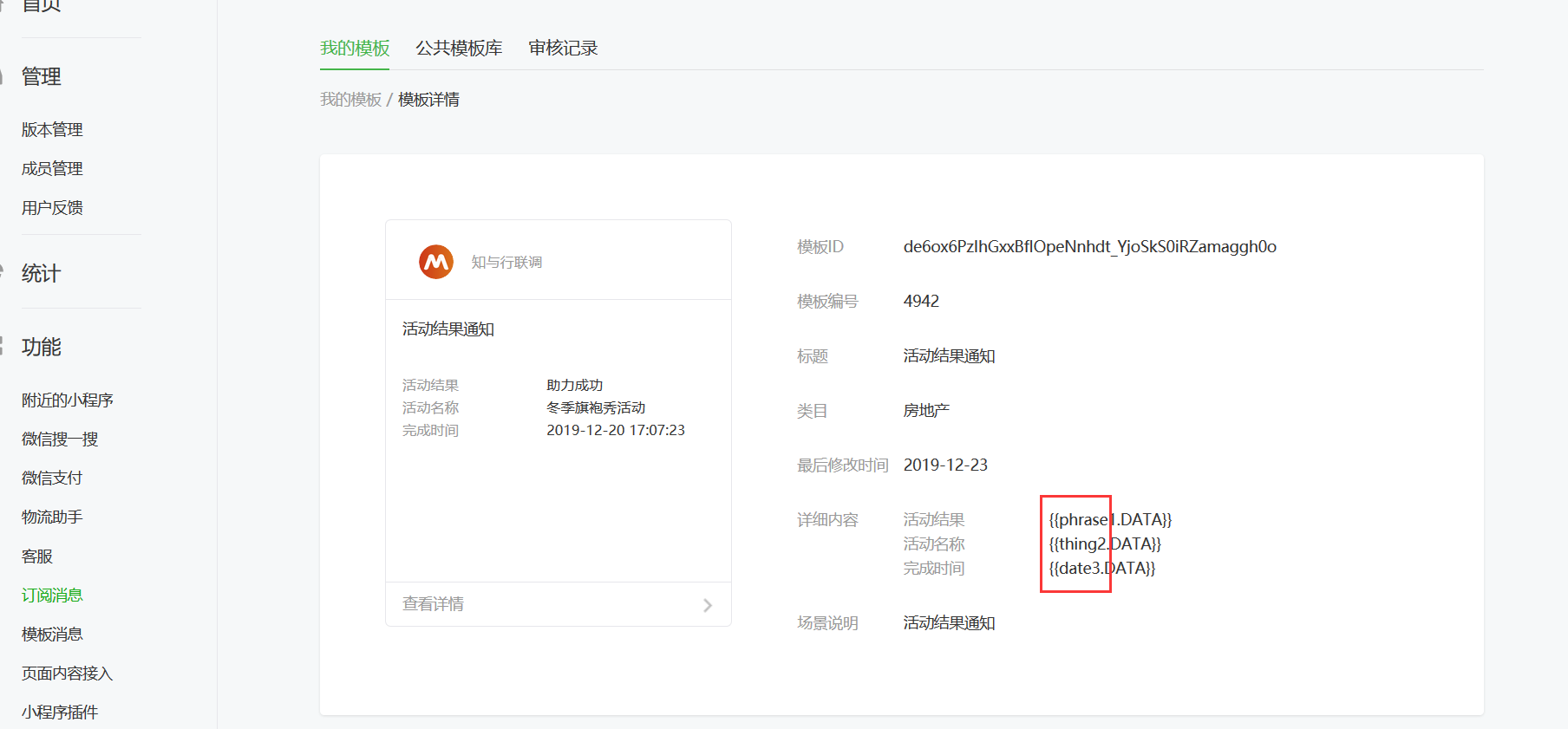Click last modified date 2019-12-23
The height and width of the screenshot is (729, 1568).
pyautogui.click(x=945, y=465)
